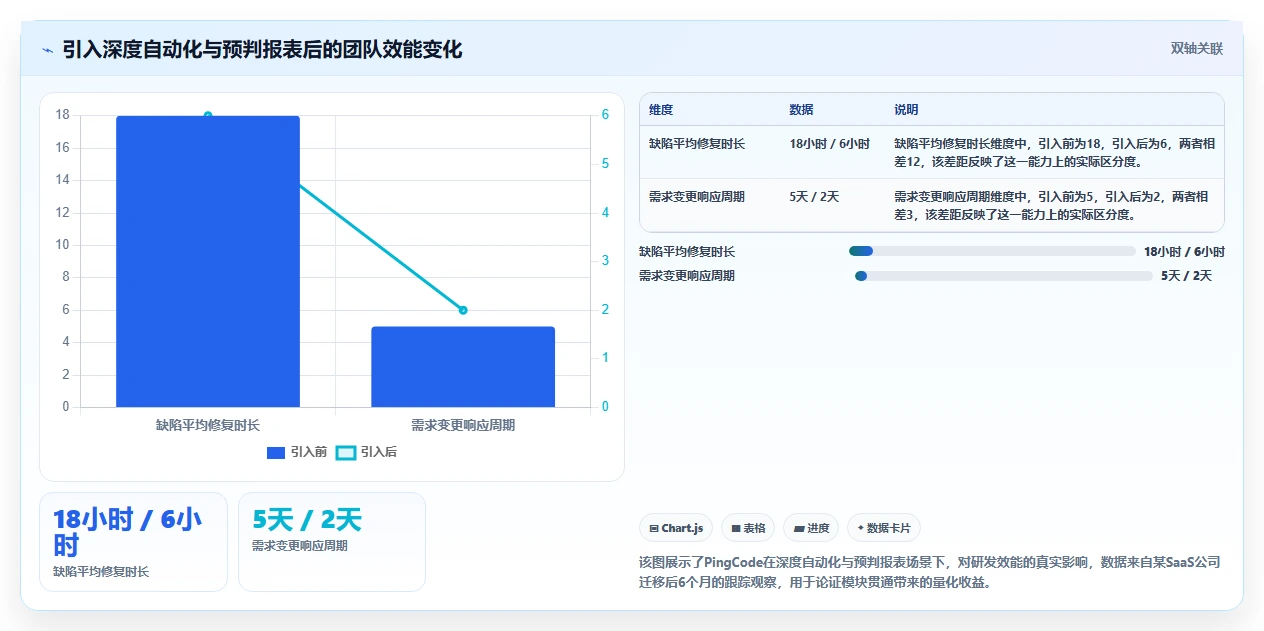Click the 数据 column header
Viewport: 1264px width, 631px height.
801,110
